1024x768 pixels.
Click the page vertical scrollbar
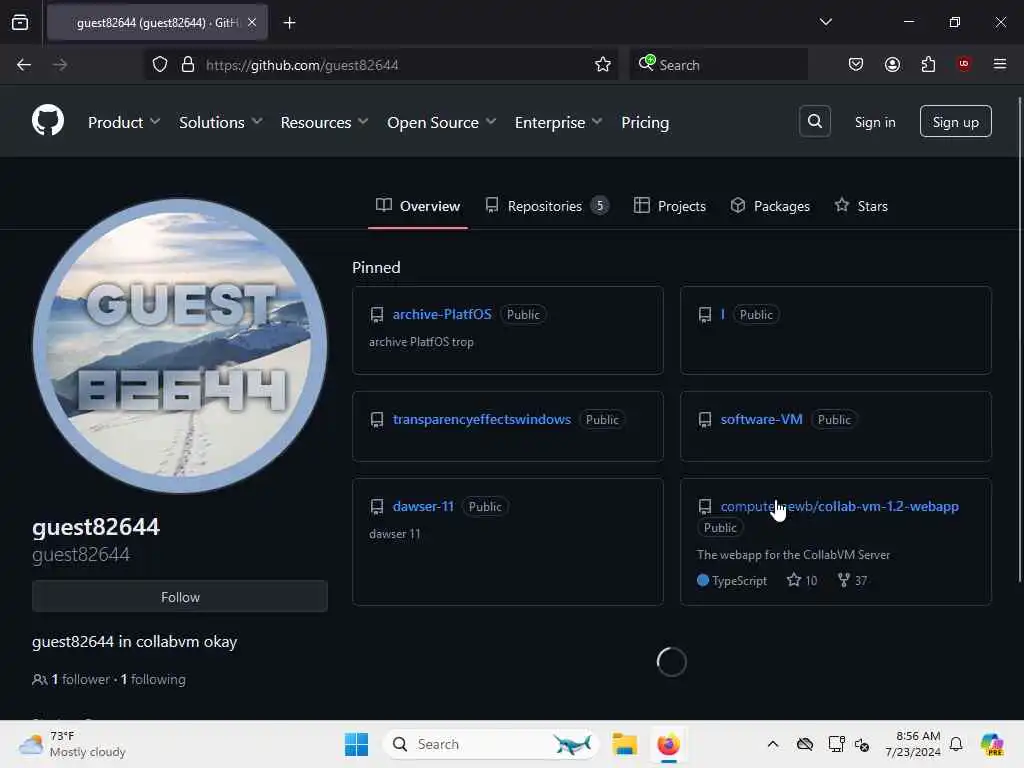(1019, 340)
